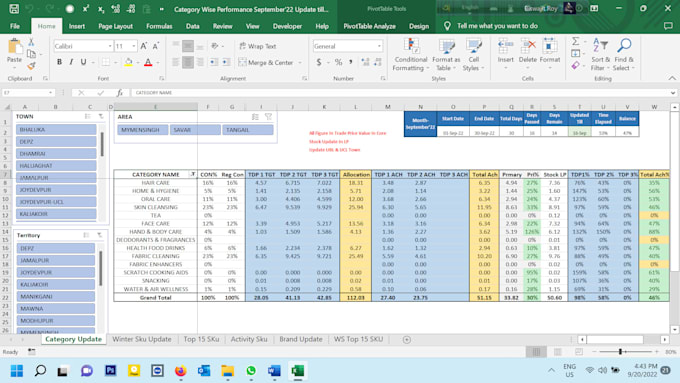Image resolution: width=680 pixels, height=383 pixels.
Task: Open CATEGORY NAME filter dropdown
Action: [x=193, y=174]
